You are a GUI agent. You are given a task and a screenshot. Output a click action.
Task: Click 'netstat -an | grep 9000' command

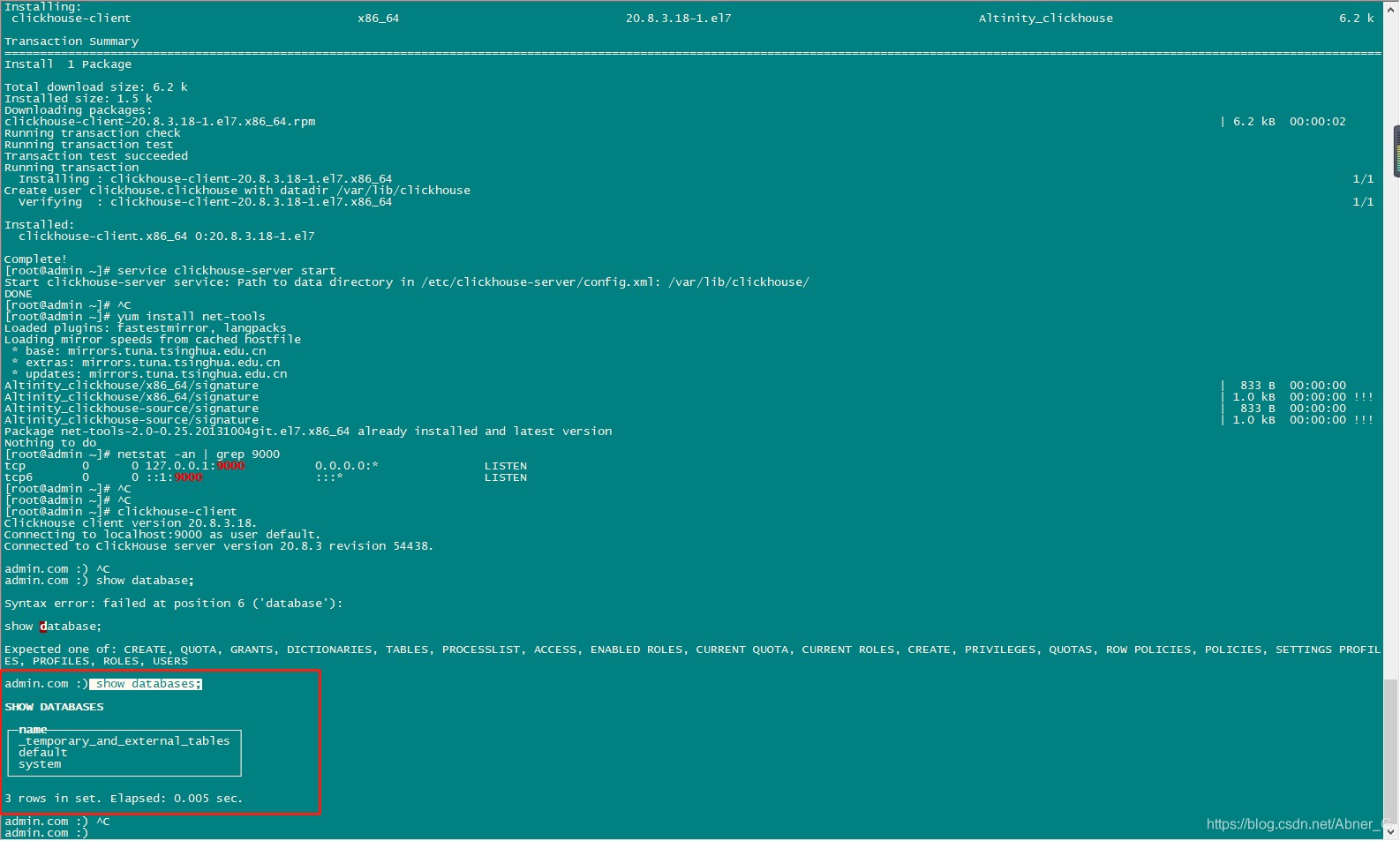[199, 454]
